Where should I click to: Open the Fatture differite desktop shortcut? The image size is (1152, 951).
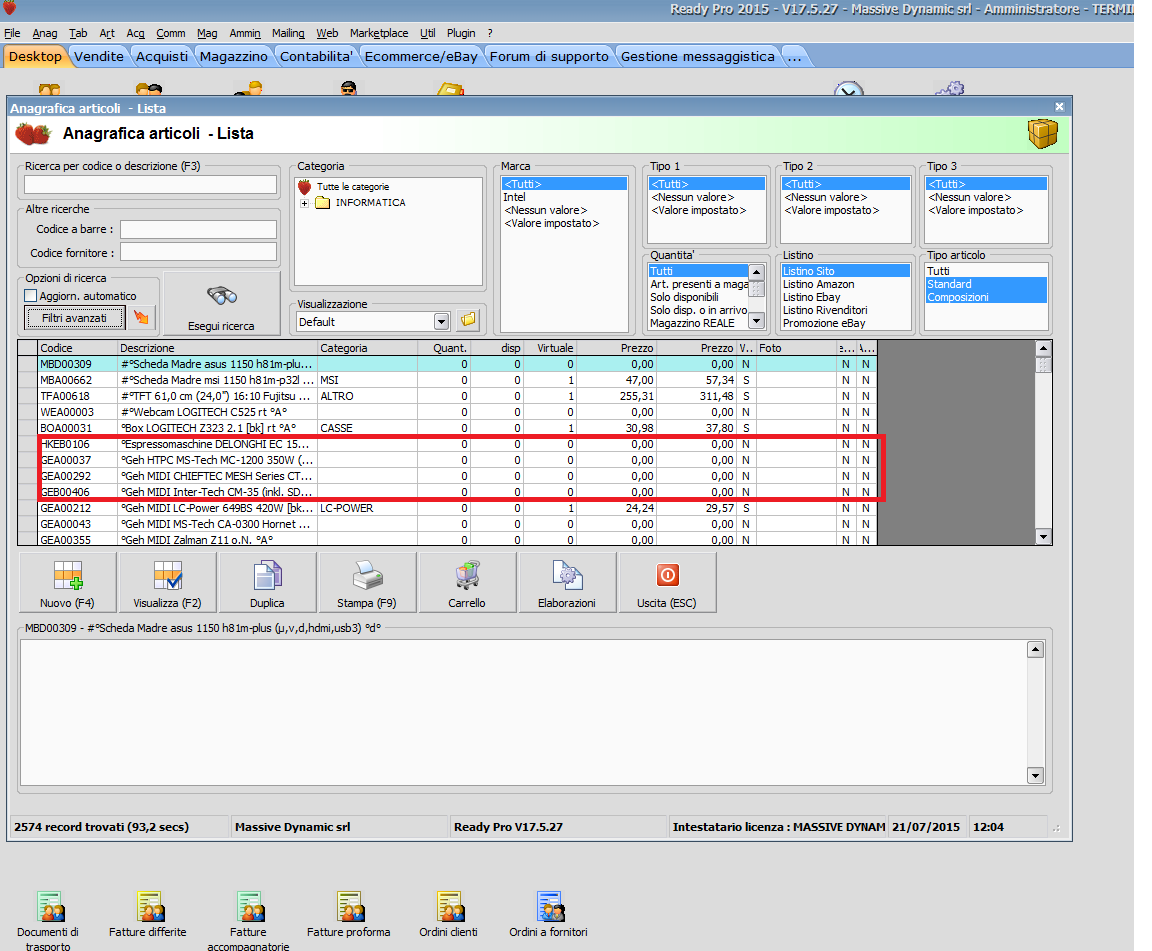pos(148,915)
